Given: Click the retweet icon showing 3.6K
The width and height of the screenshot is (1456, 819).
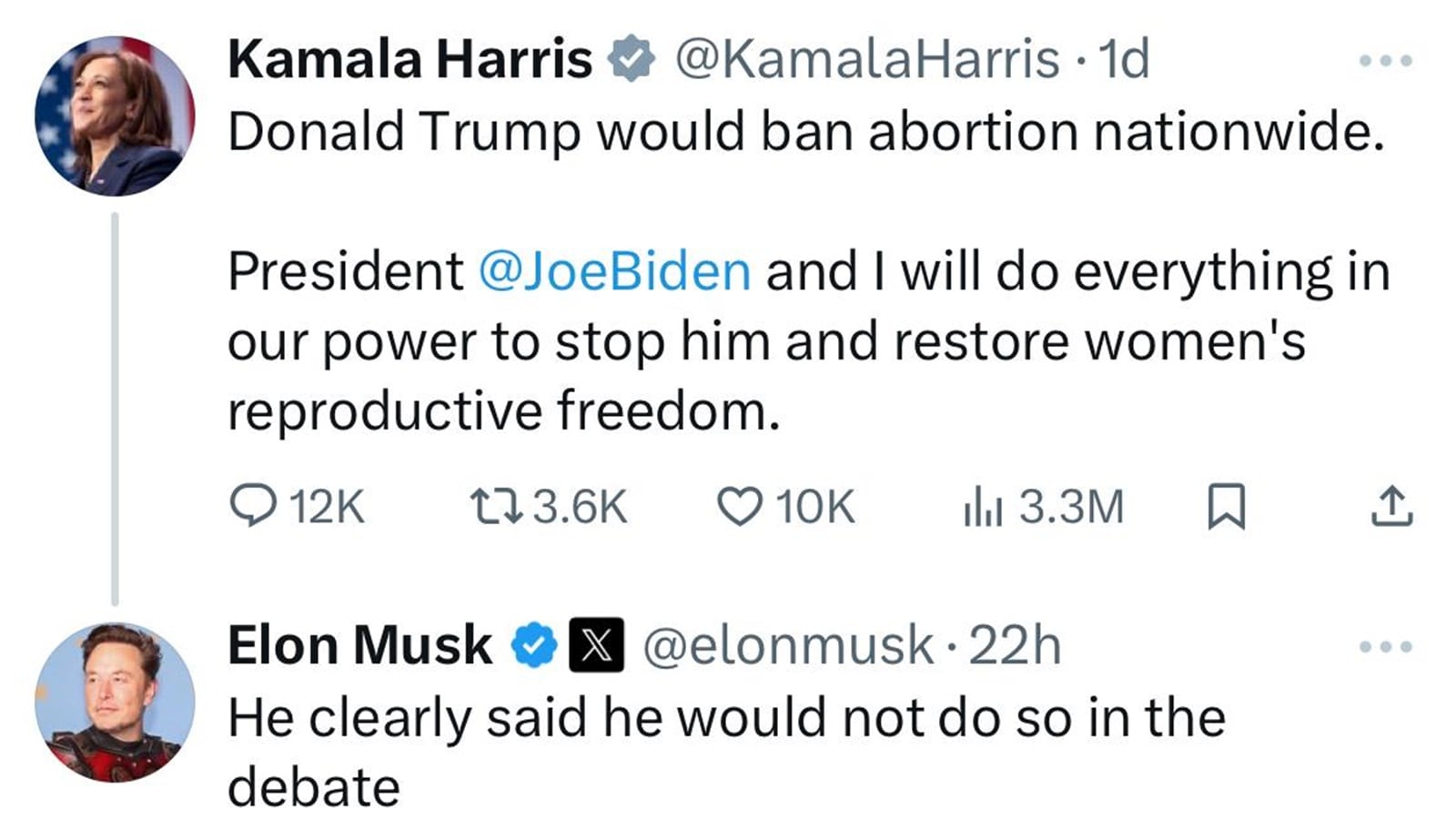Looking at the screenshot, I should (496, 506).
